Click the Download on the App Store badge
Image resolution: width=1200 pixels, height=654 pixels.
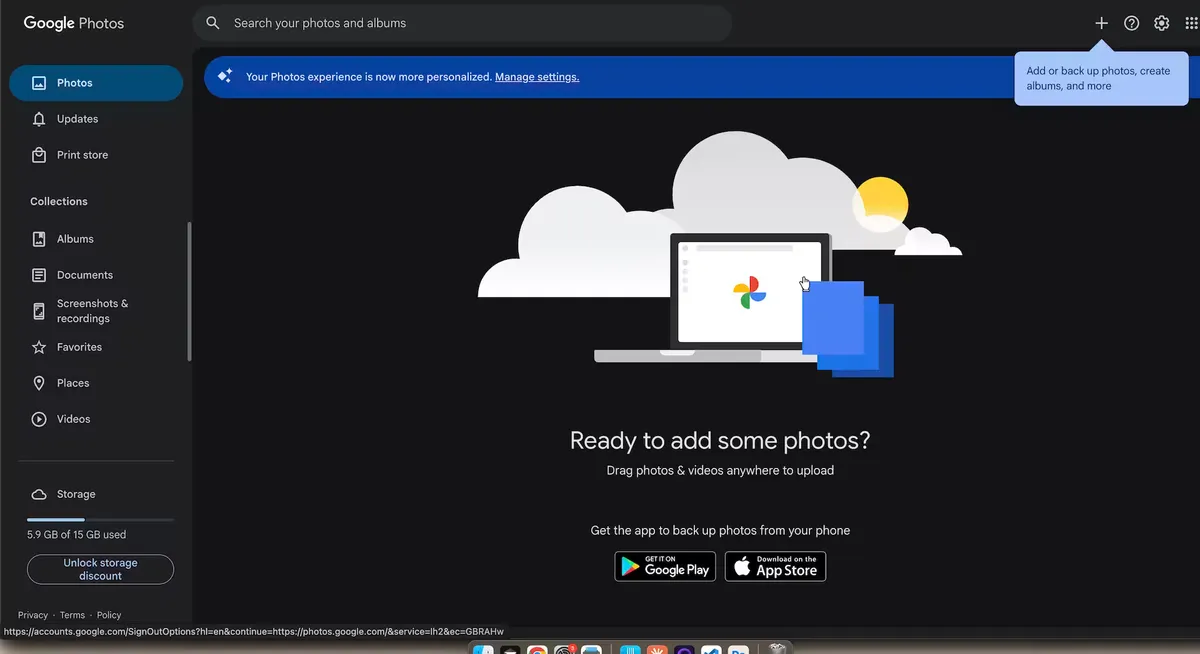775,567
